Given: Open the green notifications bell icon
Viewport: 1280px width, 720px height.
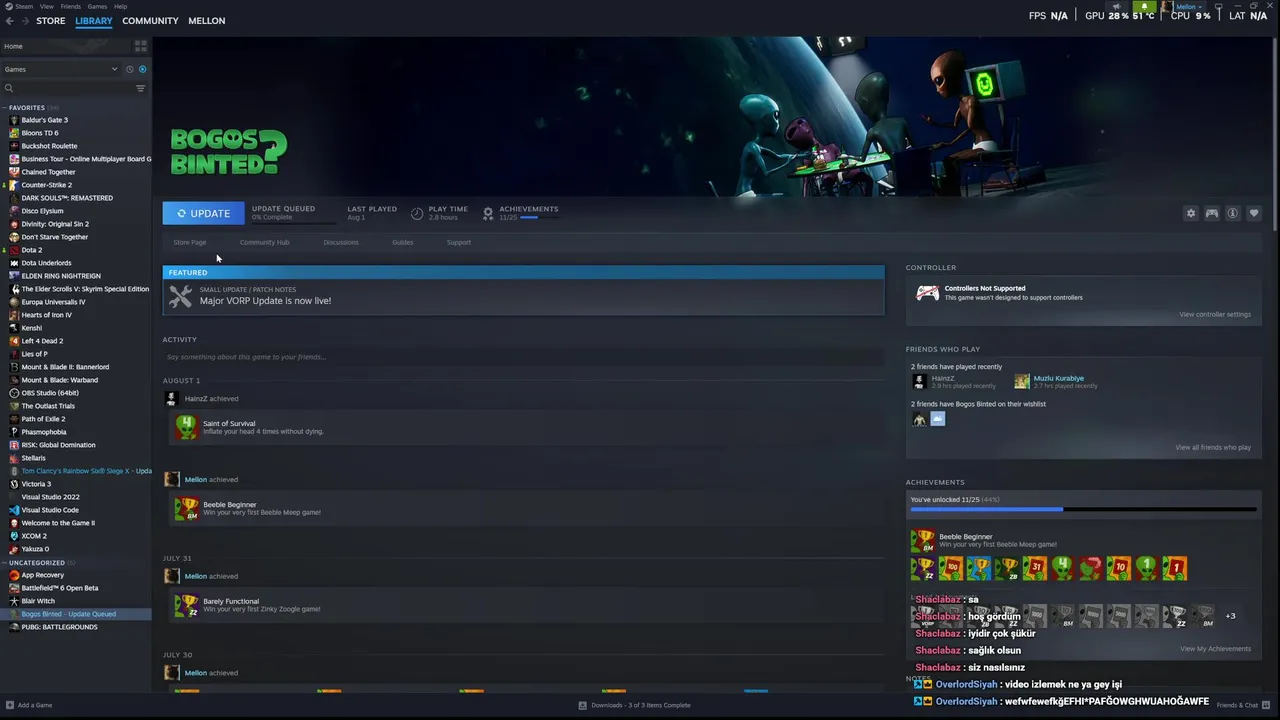Looking at the screenshot, I should pos(1144,7).
